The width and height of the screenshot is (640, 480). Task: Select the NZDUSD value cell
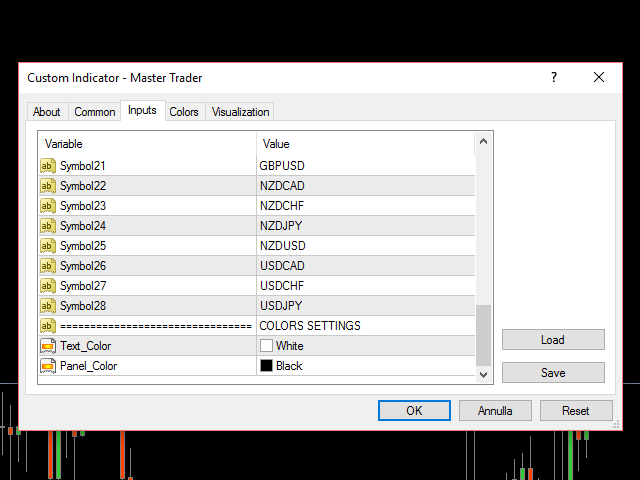[x=366, y=246]
